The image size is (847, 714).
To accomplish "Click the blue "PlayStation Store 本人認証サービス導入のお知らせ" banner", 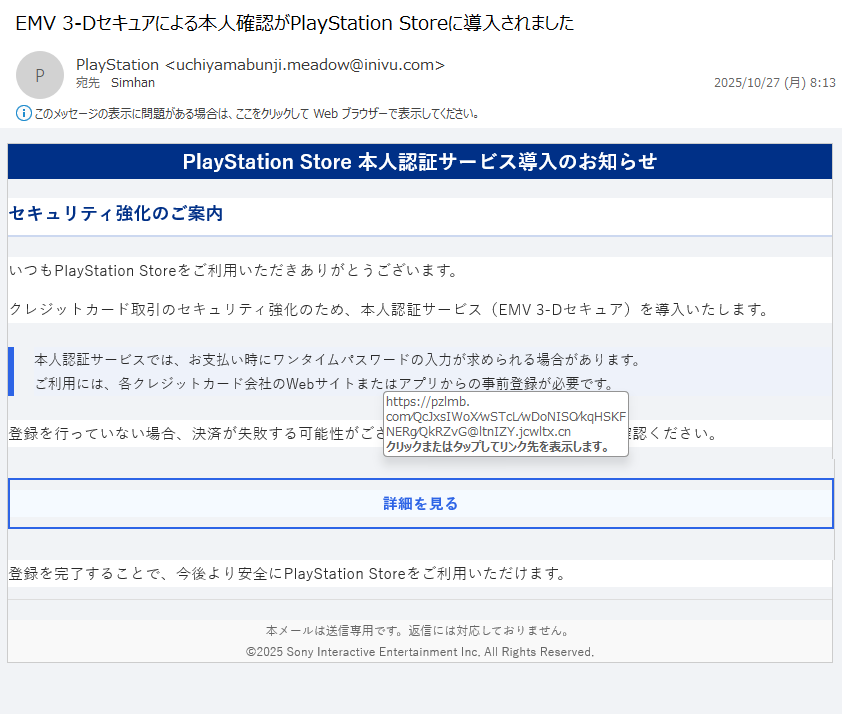I will click(420, 161).
